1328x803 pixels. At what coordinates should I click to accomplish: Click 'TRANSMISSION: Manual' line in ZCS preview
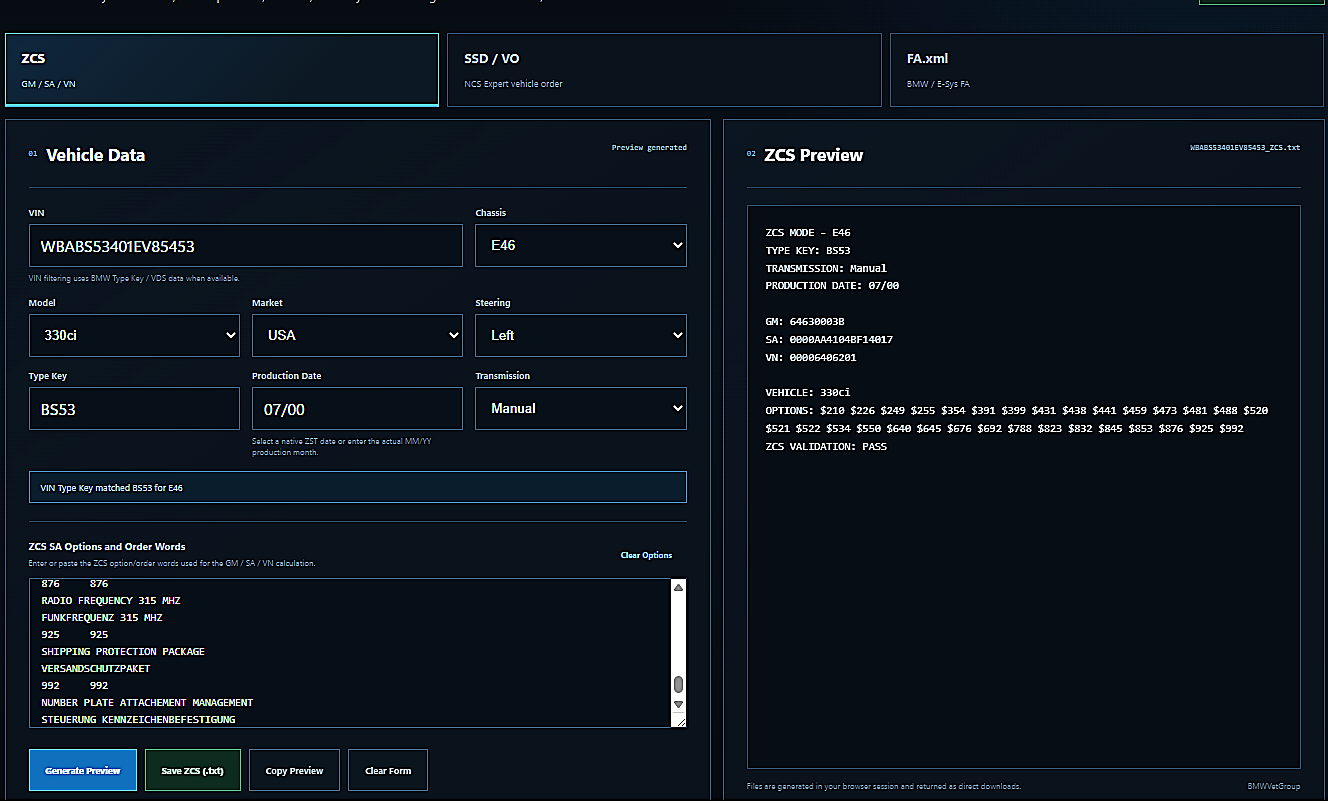click(826, 268)
